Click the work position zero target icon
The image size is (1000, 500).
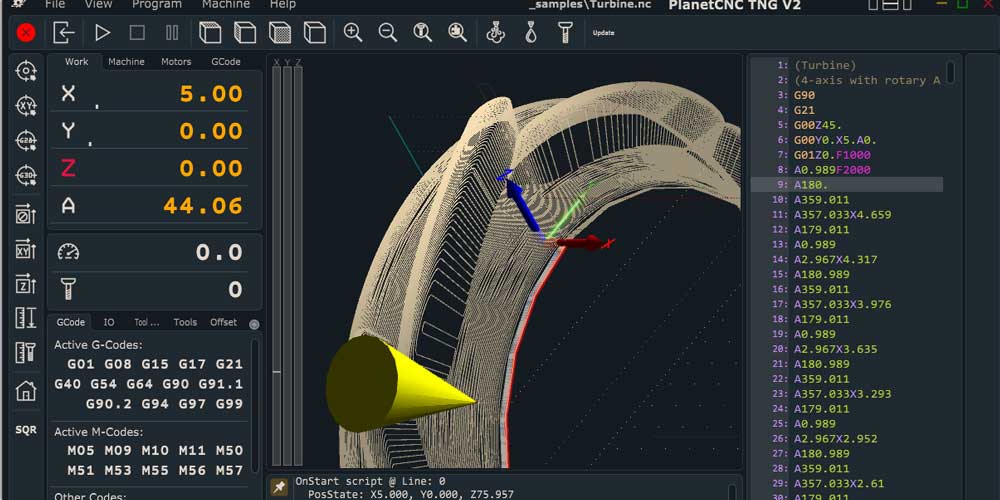tap(26, 71)
